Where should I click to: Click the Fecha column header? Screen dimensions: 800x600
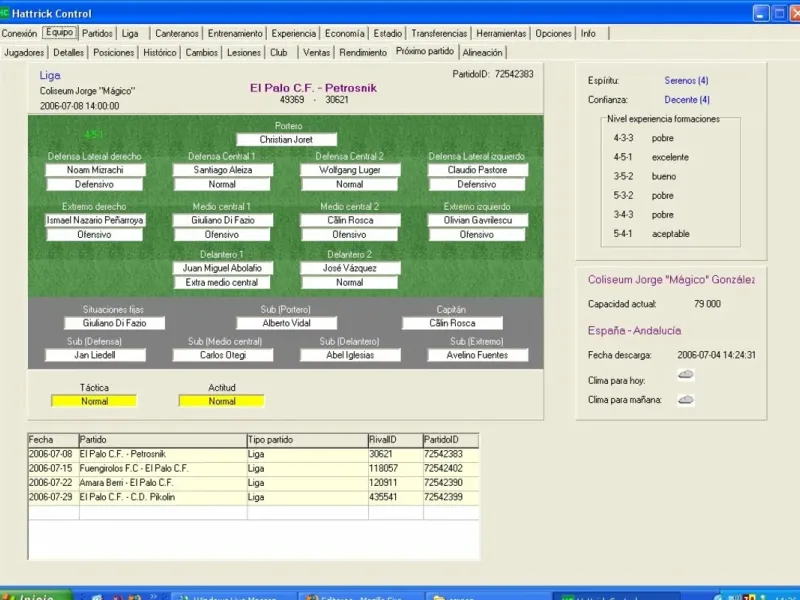54,440
